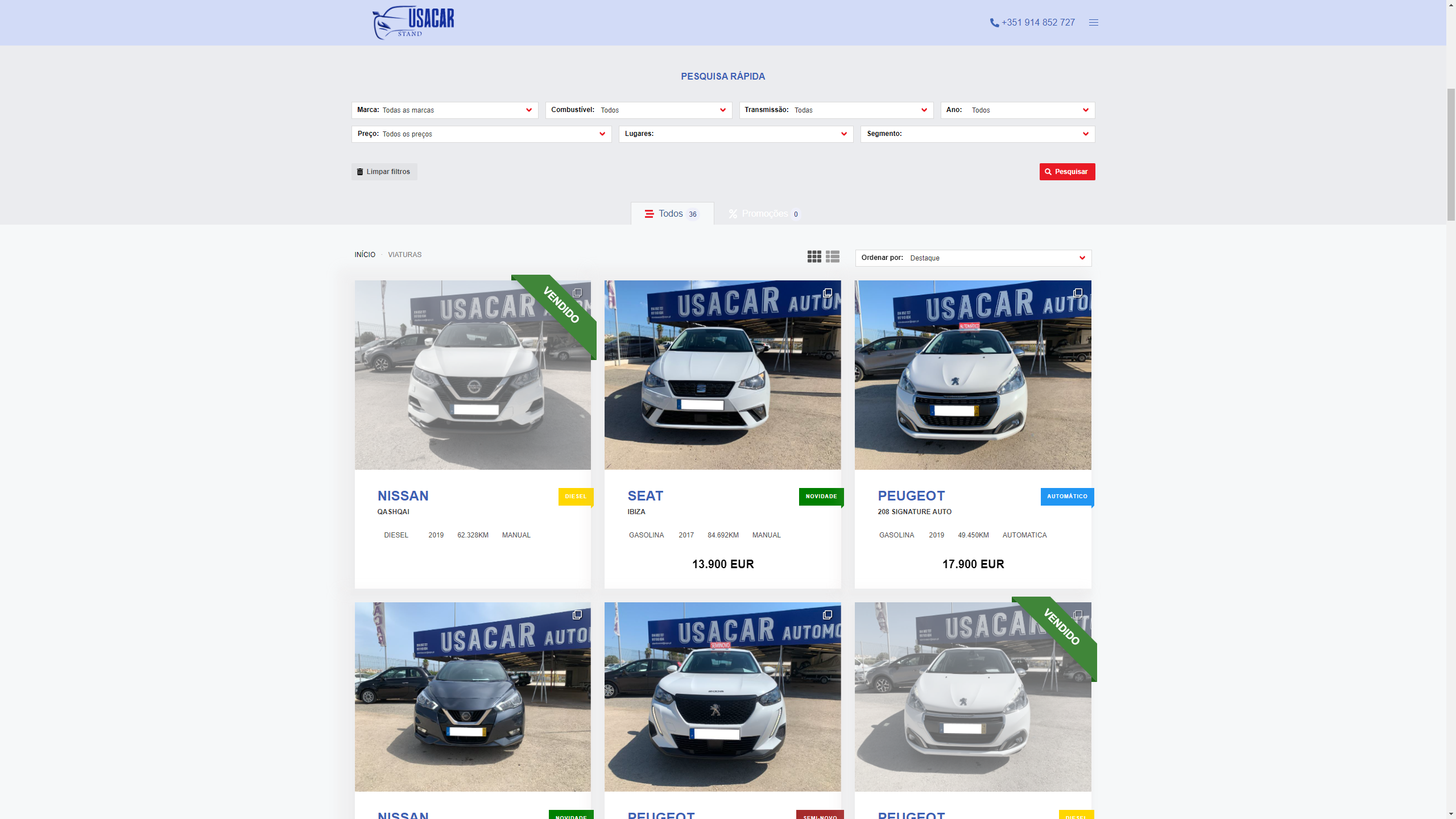Click the AUTOMÁTICO badge on Peugeot 208
Image resolution: width=1456 pixels, height=819 pixels.
(x=1067, y=497)
